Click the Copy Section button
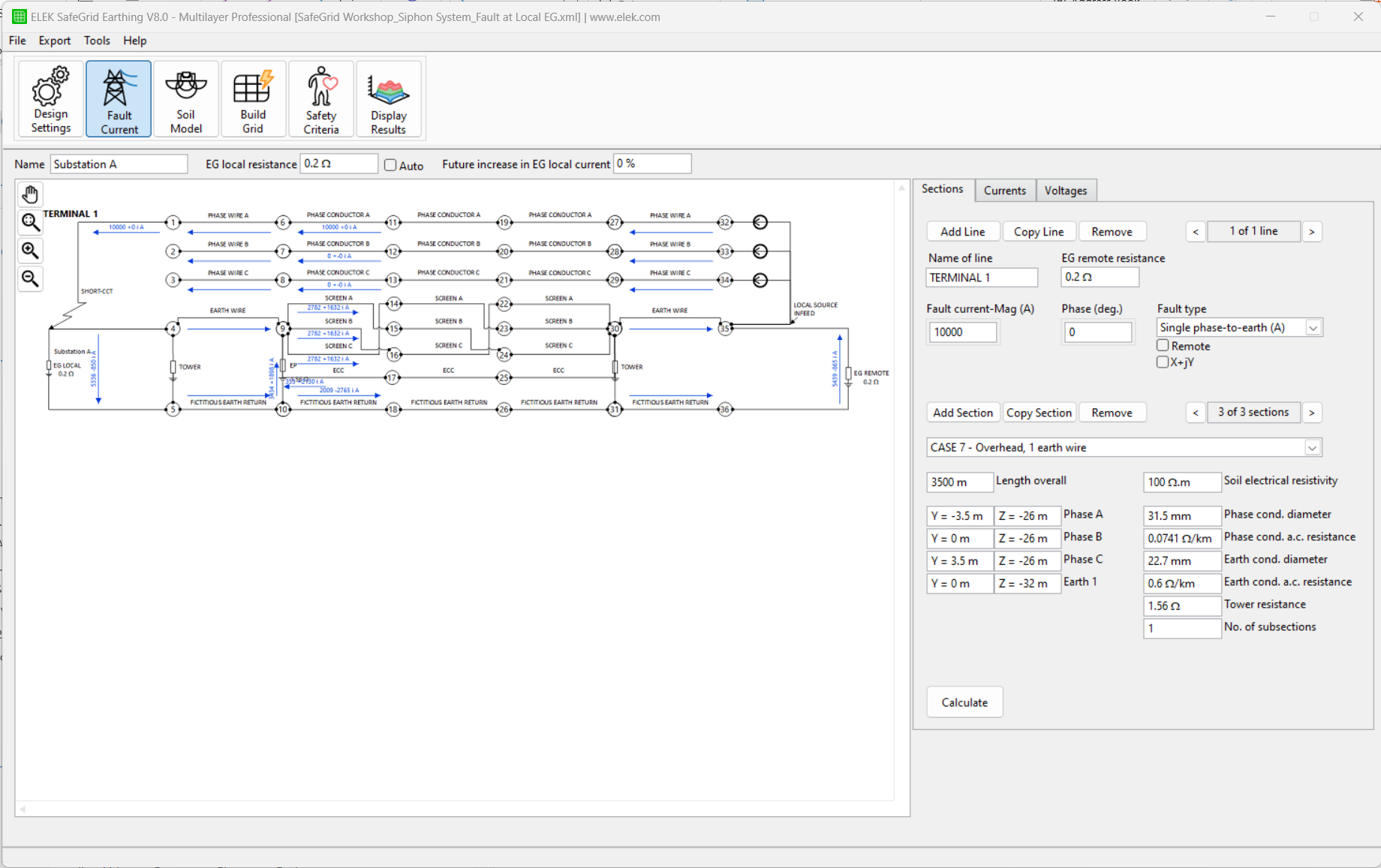Viewport: 1381px width, 868px height. click(x=1039, y=413)
